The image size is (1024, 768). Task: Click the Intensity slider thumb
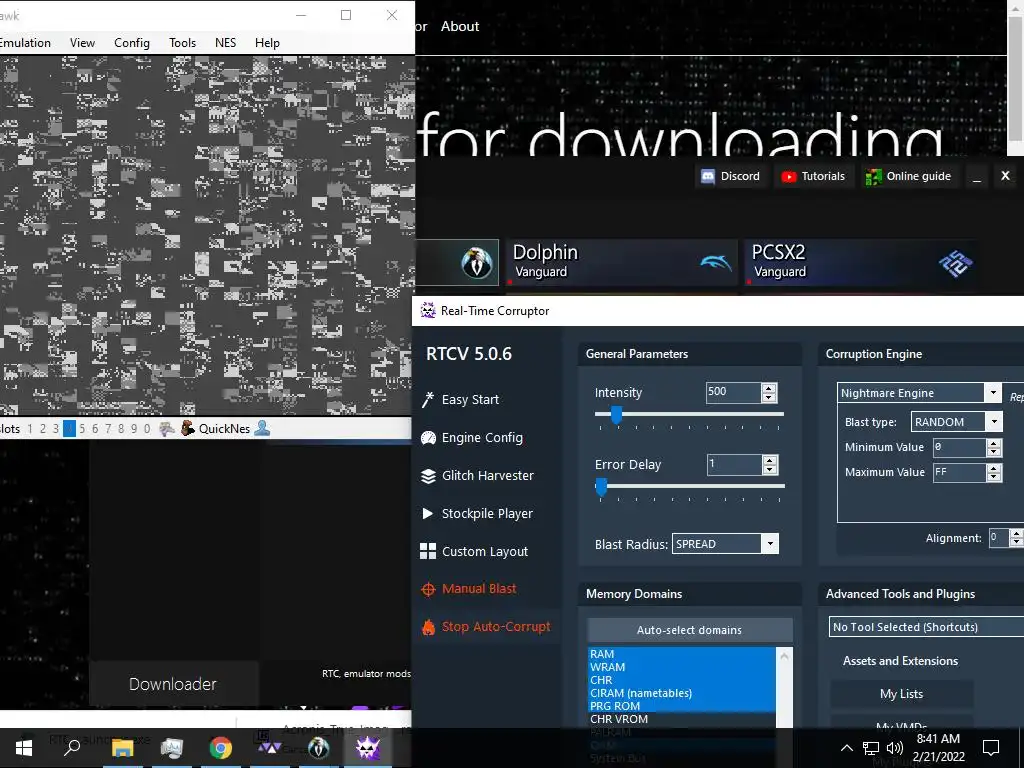click(x=616, y=414)
